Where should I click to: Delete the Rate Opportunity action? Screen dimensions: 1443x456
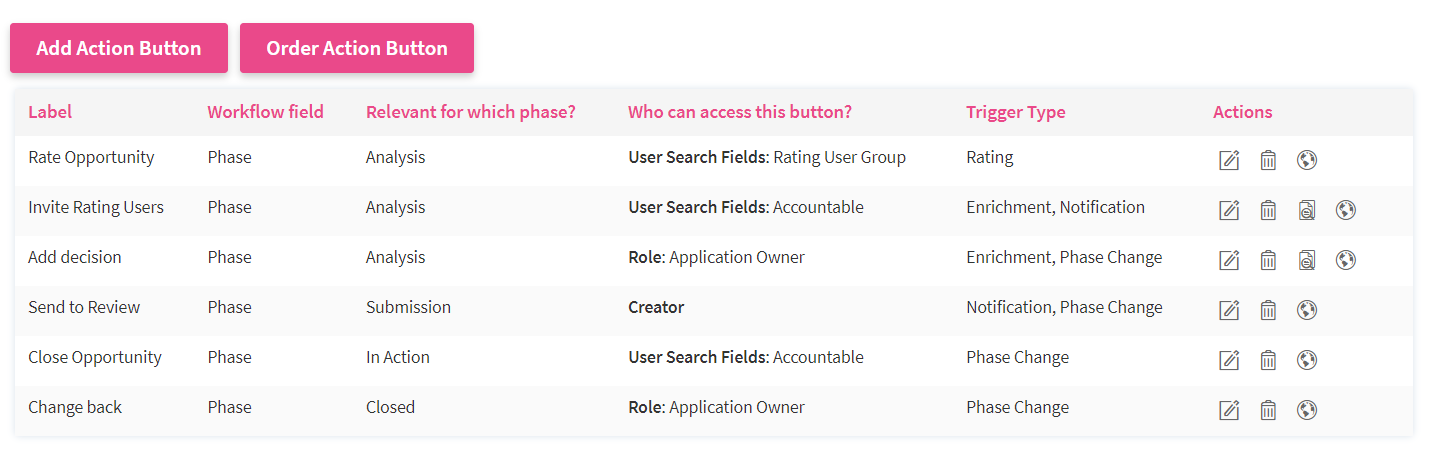pyautogui.click(x=1268, y=160)
